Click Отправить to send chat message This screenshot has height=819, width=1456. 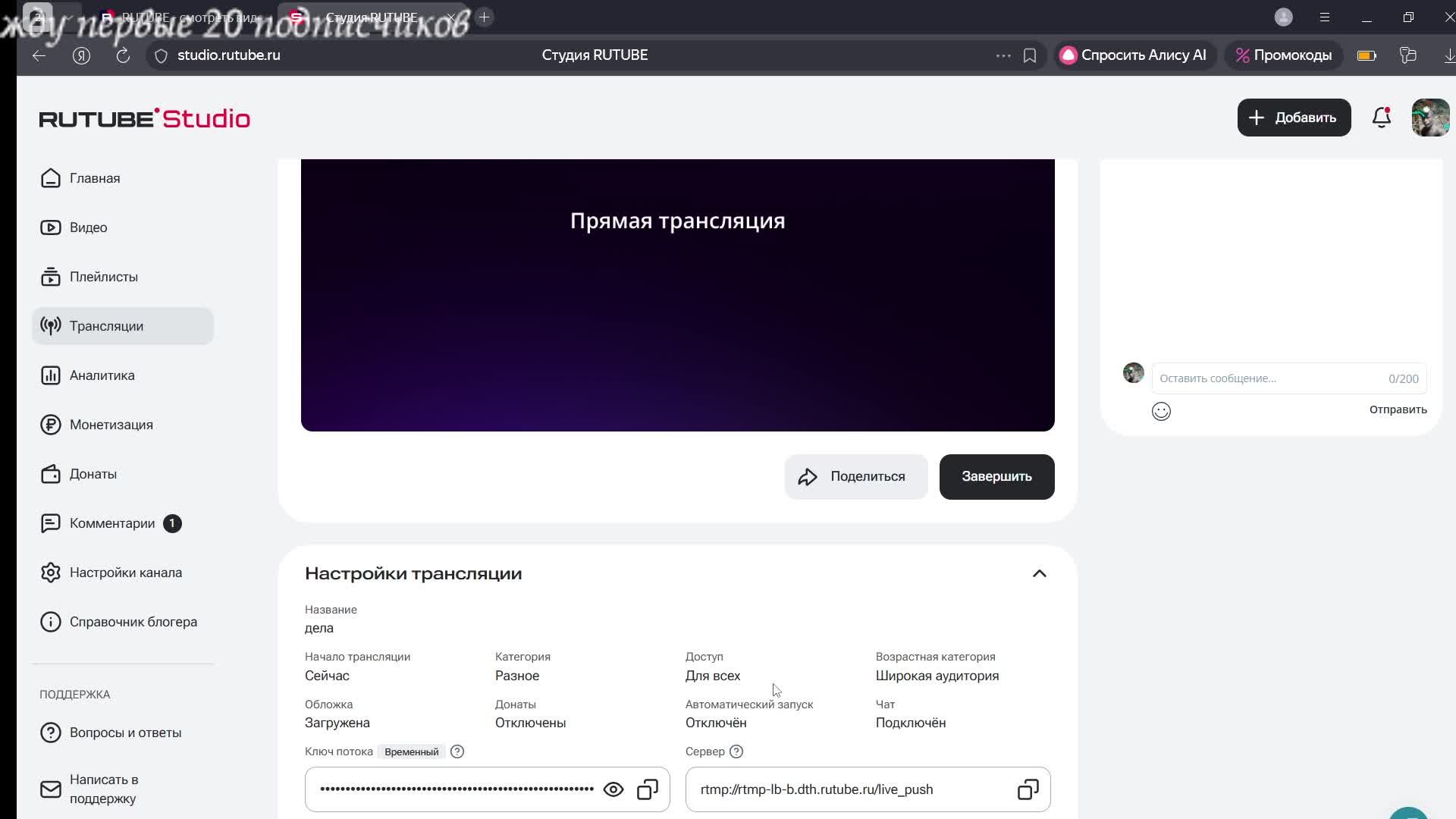point(1398,409)
